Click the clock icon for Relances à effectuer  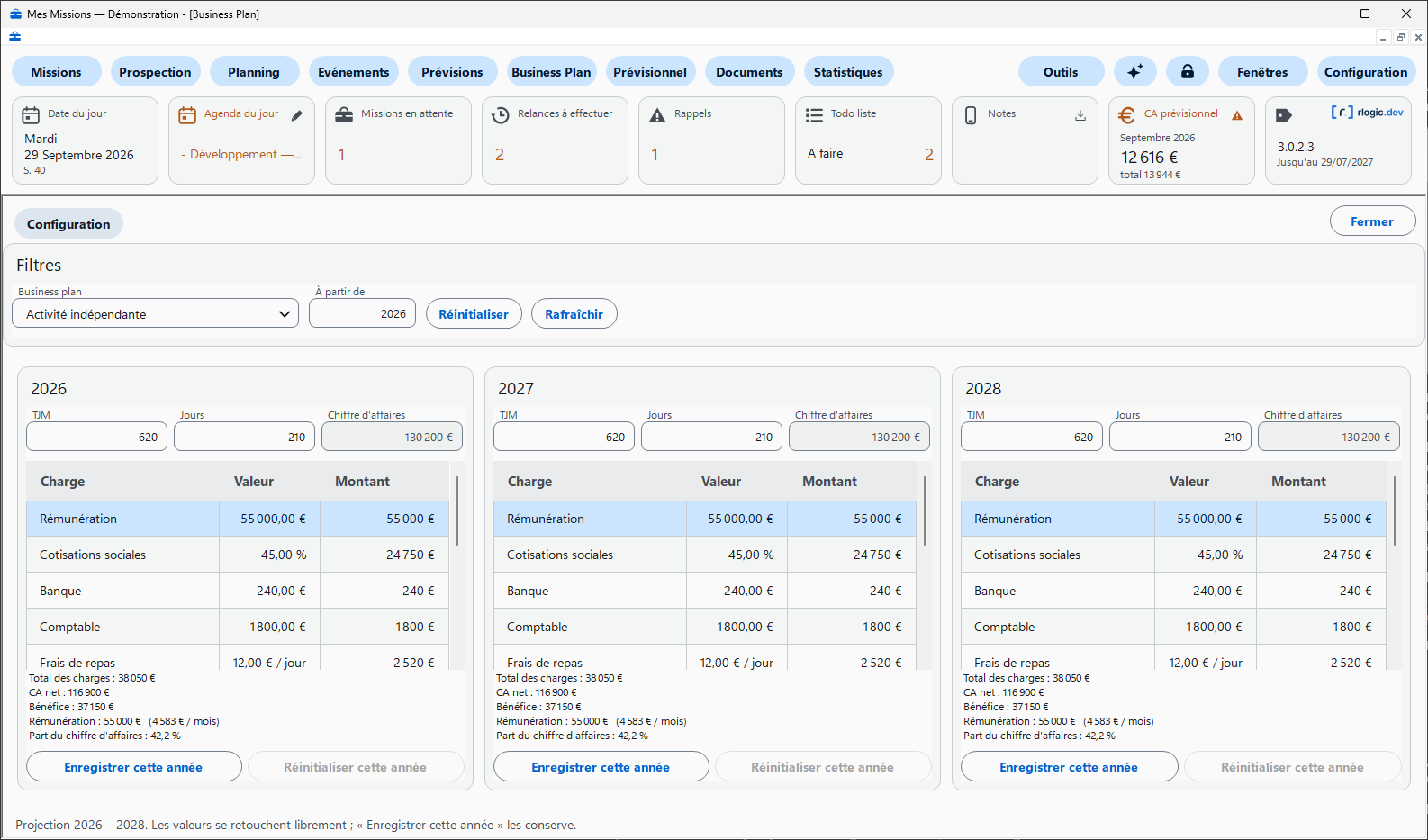coord(501,115)
